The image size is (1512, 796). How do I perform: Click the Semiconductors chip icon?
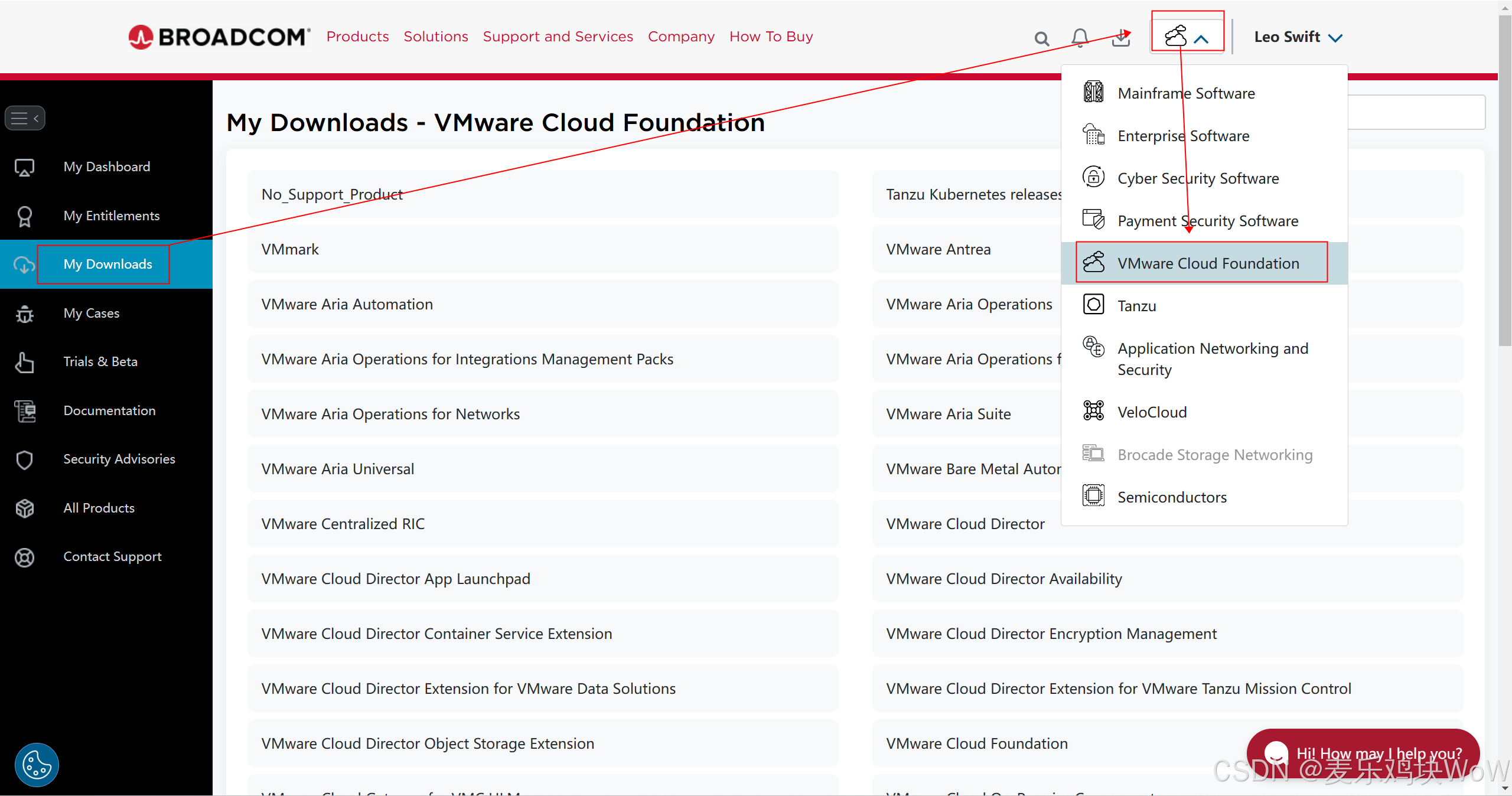1093,495
